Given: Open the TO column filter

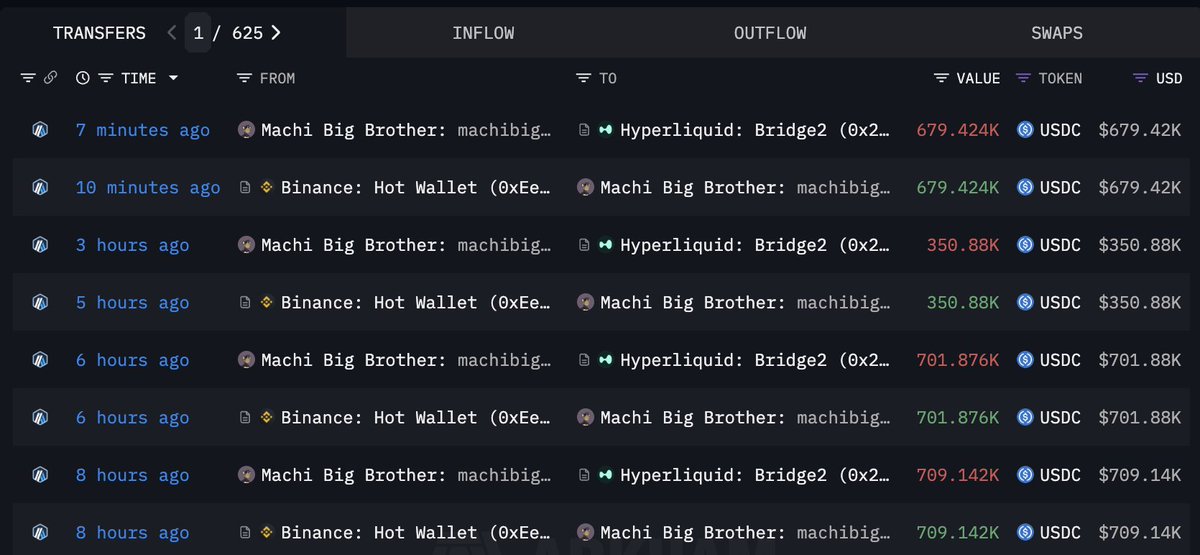Looking at the screenshot, I should click(583, 78).
